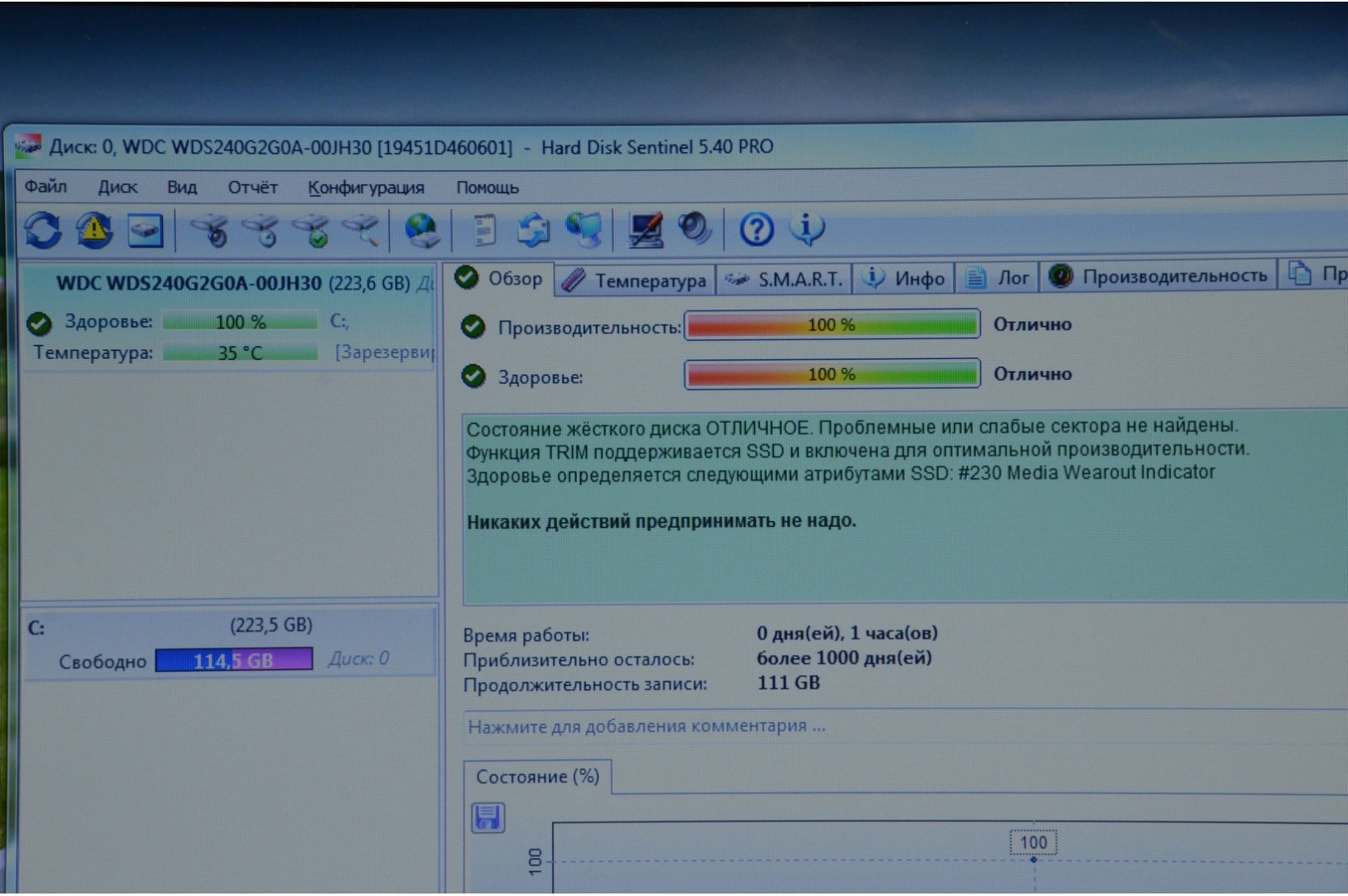
Task: Open the Отчёт menu
Action: tap(252, 187)
